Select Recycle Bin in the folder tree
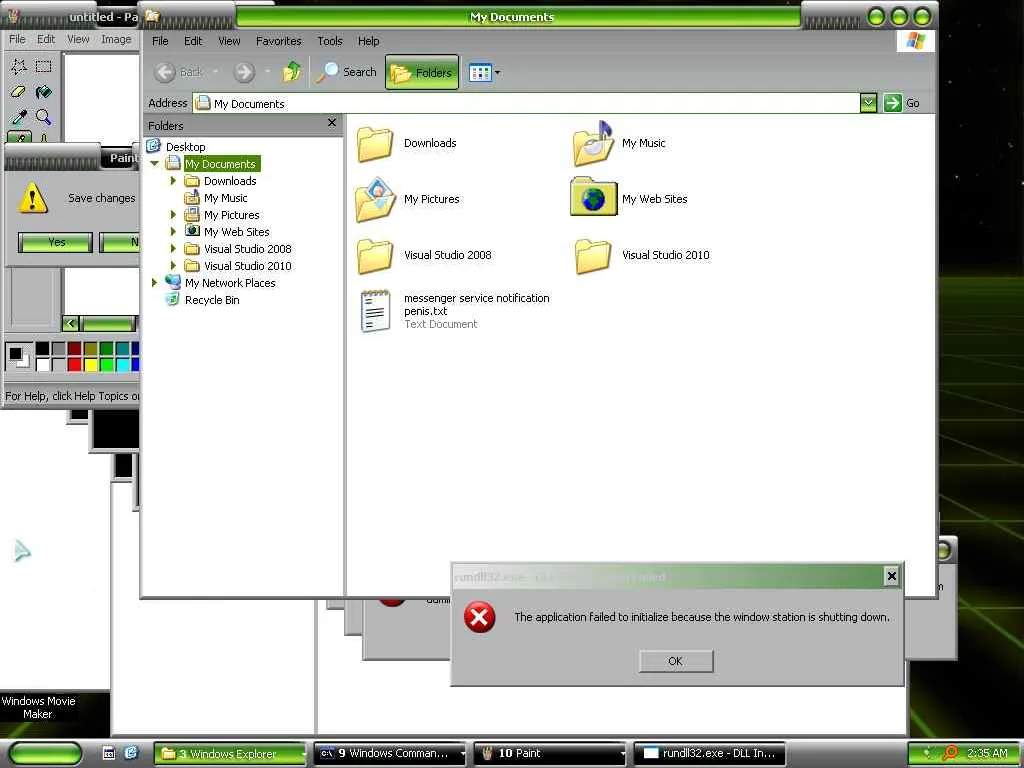This screenshot has height=768, width=1024. click(212, 300)
